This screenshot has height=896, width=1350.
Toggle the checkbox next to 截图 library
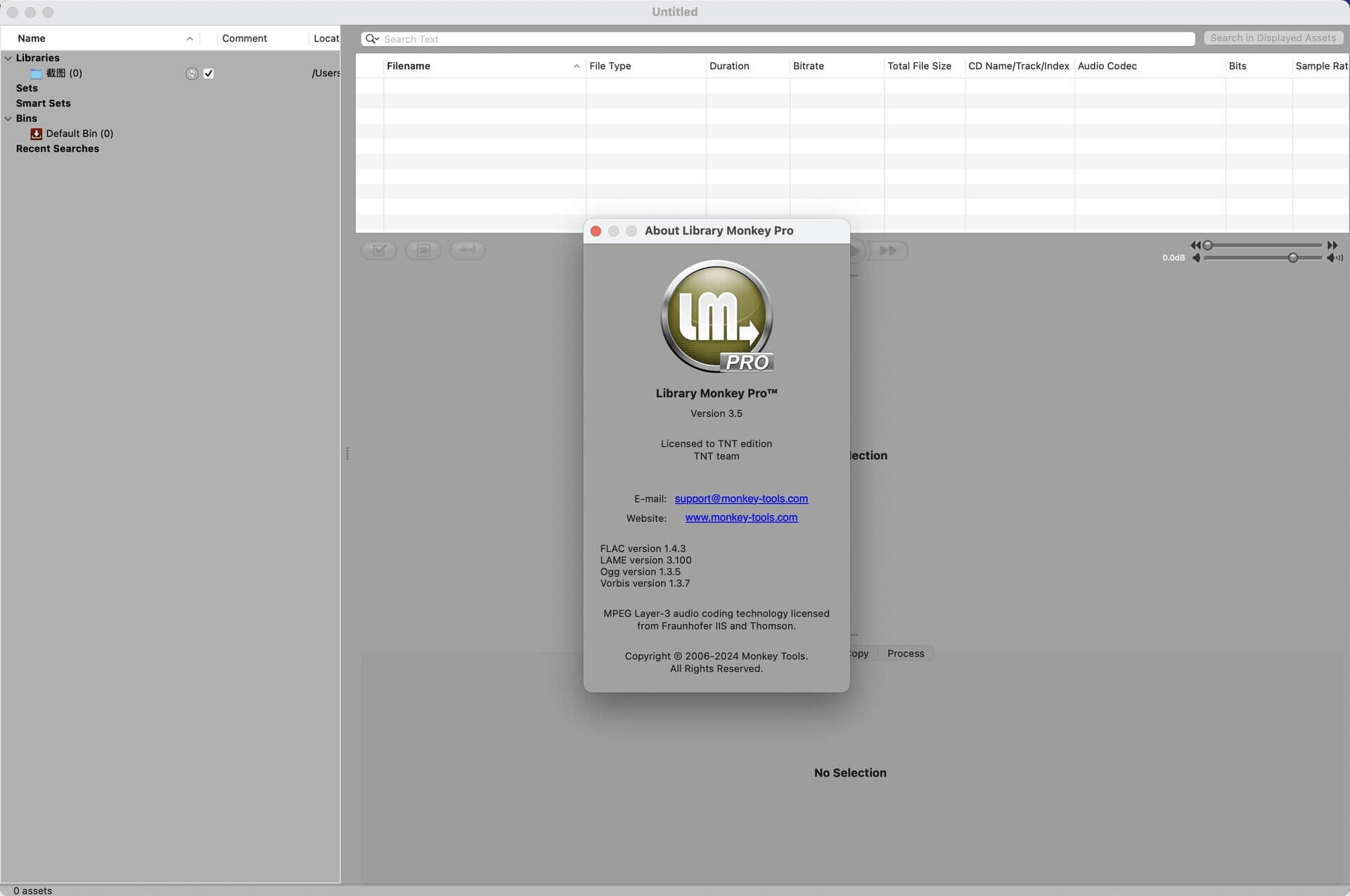(x=208, y=72)
